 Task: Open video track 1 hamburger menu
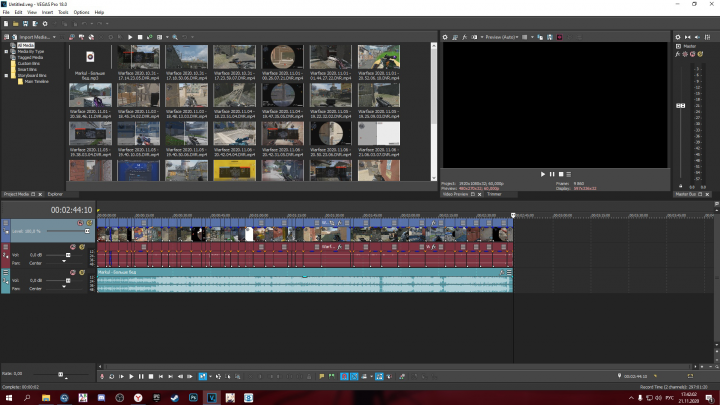(6, 223)
